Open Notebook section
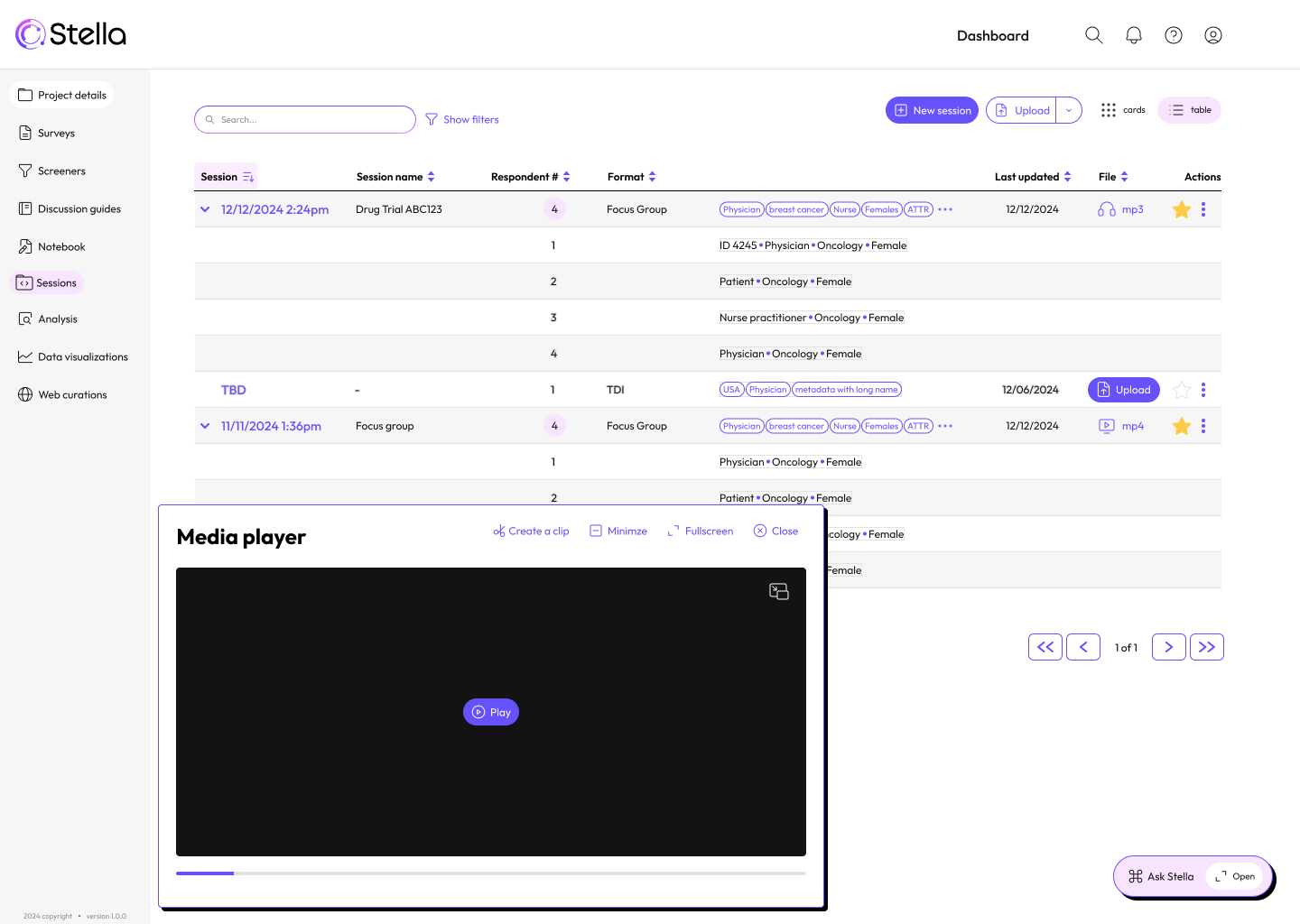1300x924 pixels. (51, 246)
